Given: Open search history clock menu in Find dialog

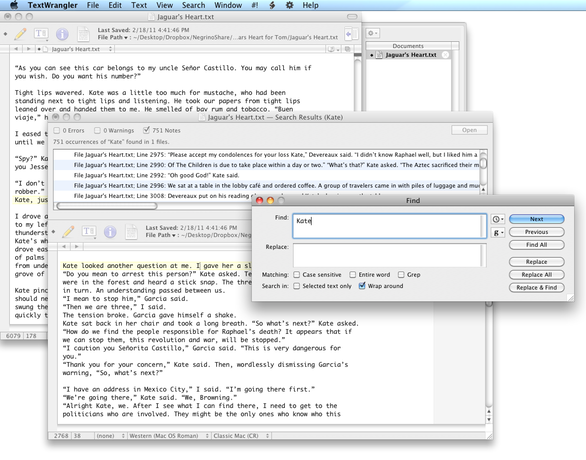Looking at the screenshot, I should (x=498, y=219).
